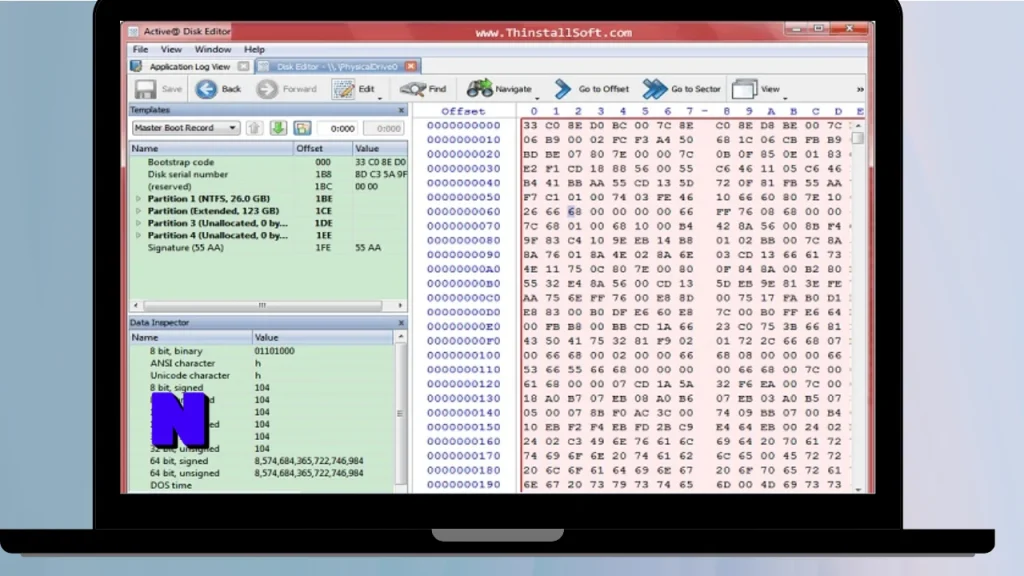The height and width of the screenshot is (576, 1024).
Task: Click the template position icon
Action: (x=302, y=128)
